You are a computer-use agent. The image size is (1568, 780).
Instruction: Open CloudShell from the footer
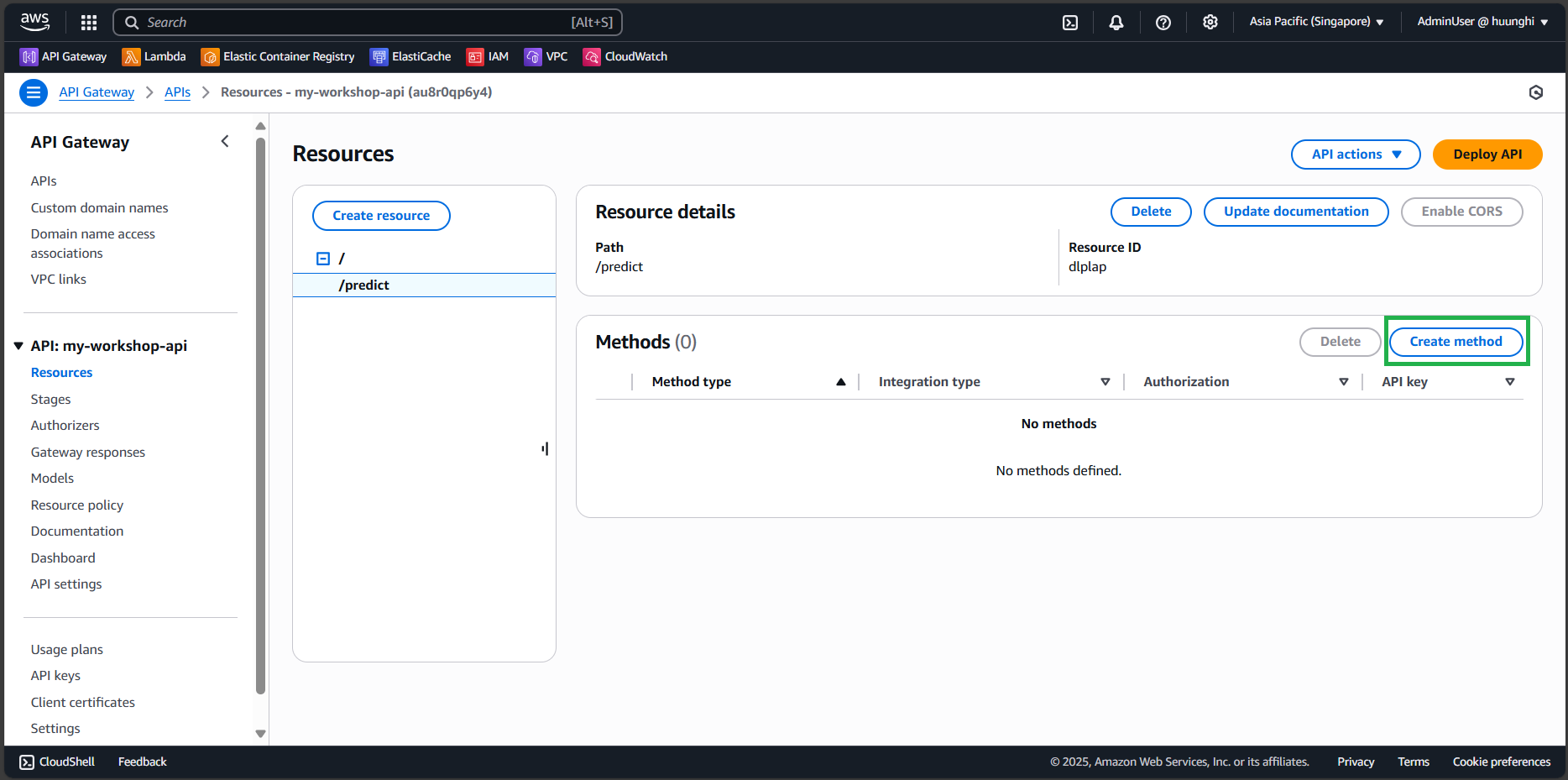click(x=57, y=762)
